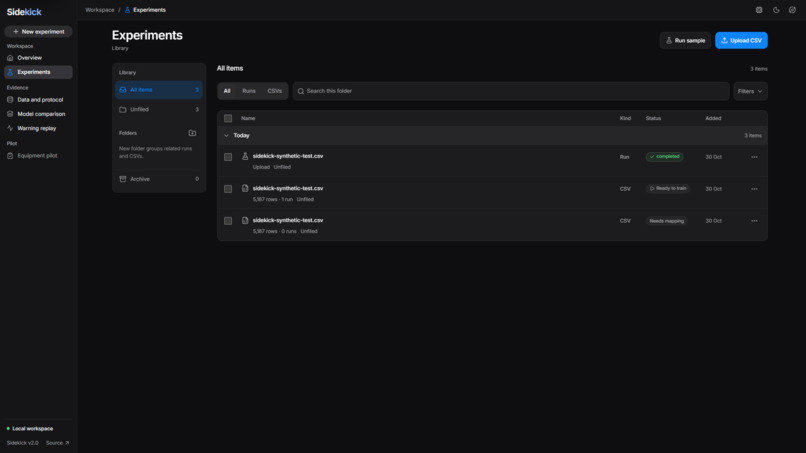Click the Experiments flask icon in sidebar
Screen dimensions: 806x453
pyautogui.click(x=10, y=72)
